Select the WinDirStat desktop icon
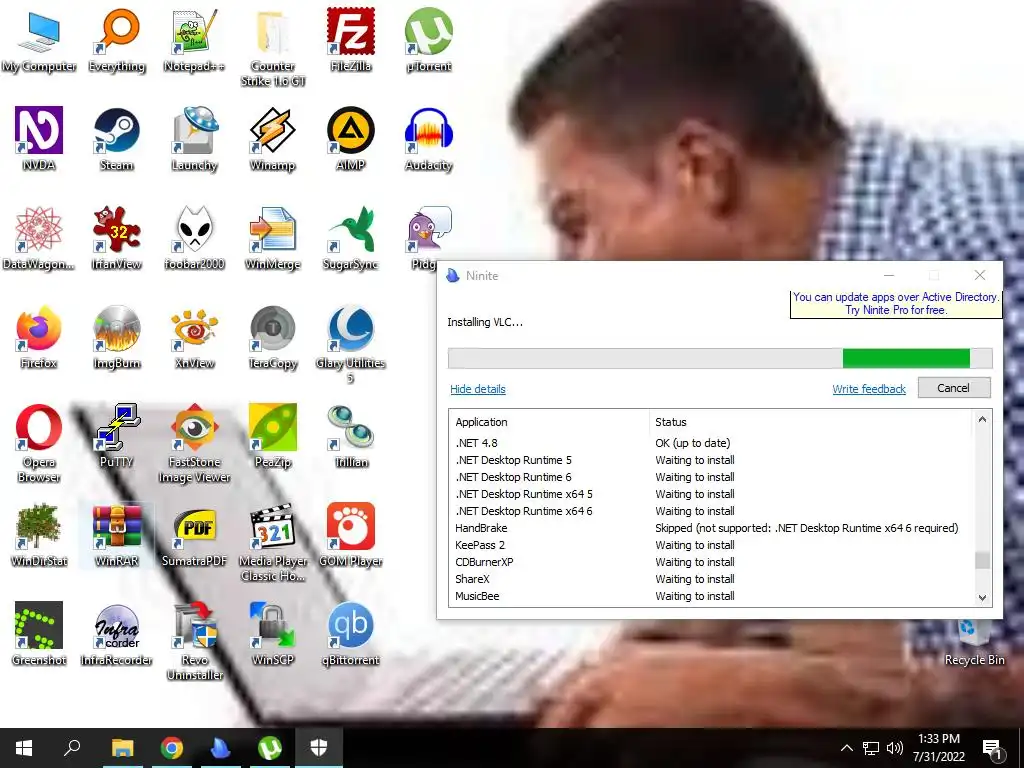The height and width of the screenshot is (768, 1024). (39, 535)
